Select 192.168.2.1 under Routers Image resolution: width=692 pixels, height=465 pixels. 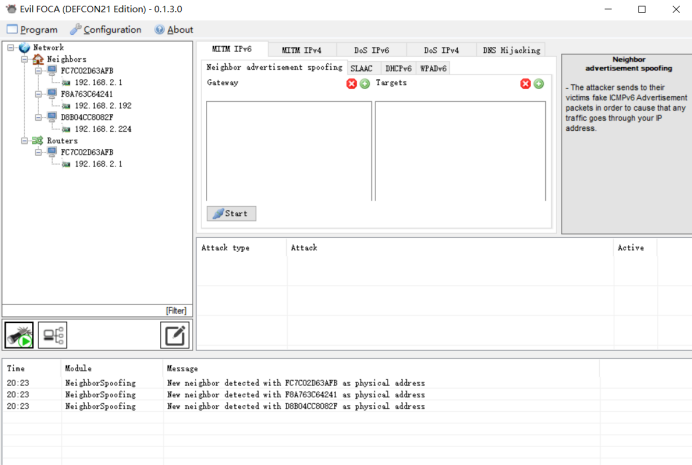pos(98,164)
